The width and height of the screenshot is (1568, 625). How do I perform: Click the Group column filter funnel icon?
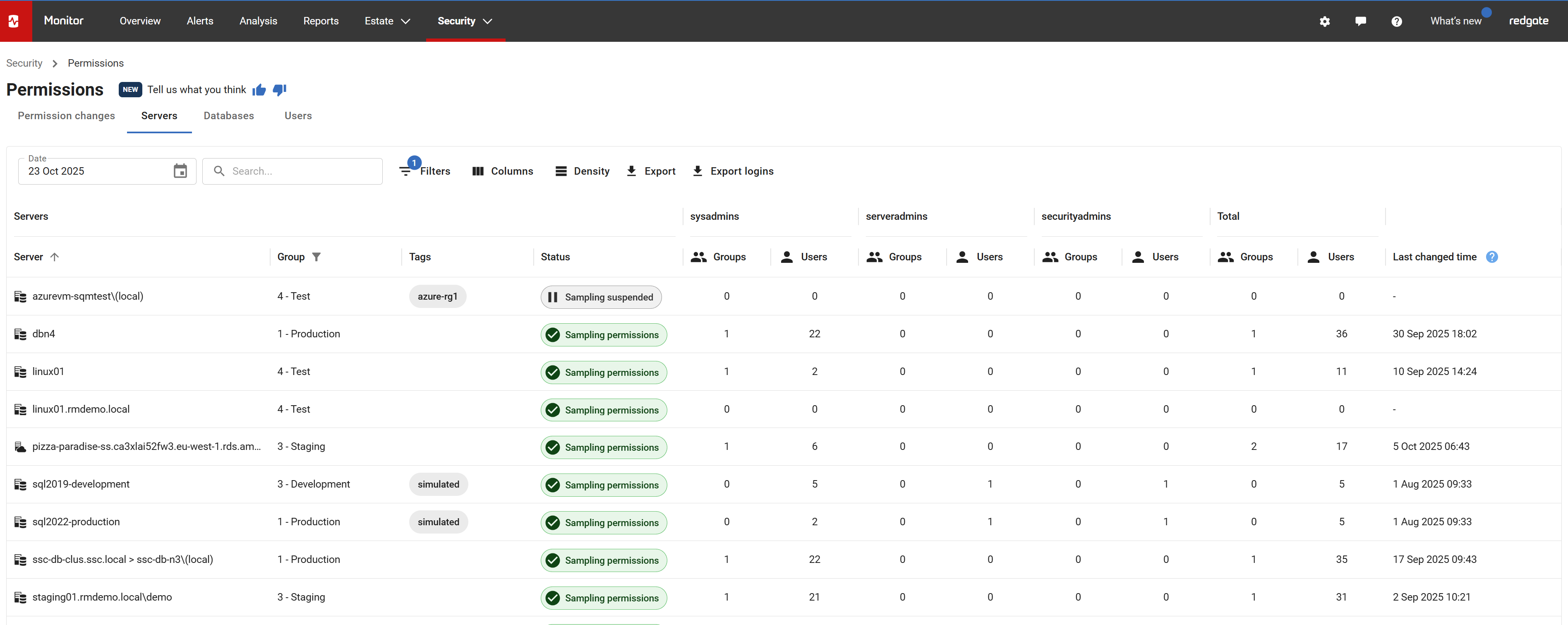316,257
